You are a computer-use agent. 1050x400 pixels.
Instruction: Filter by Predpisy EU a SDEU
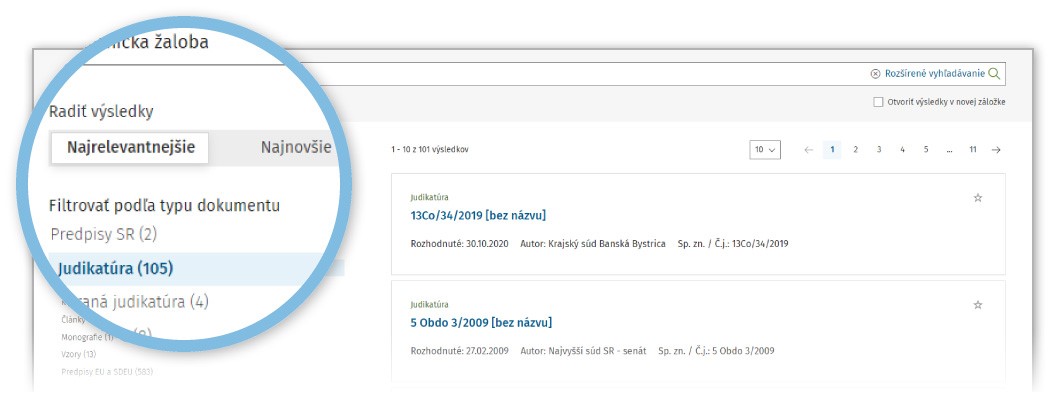[x=107, y=372]
